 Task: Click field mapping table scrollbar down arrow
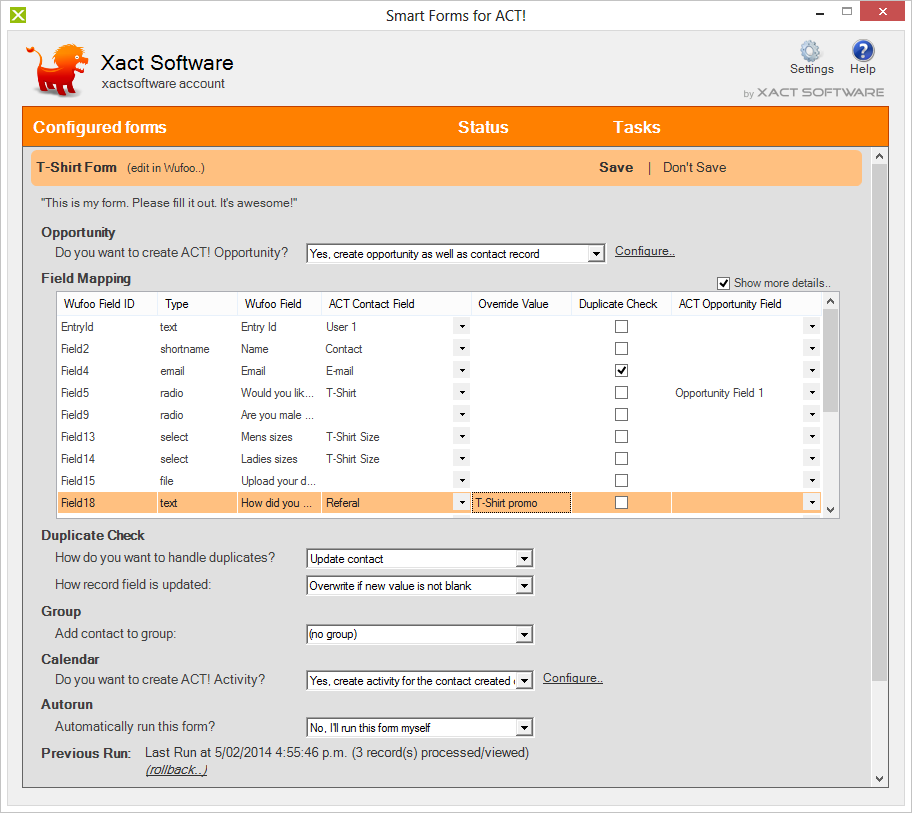(831, 509)
